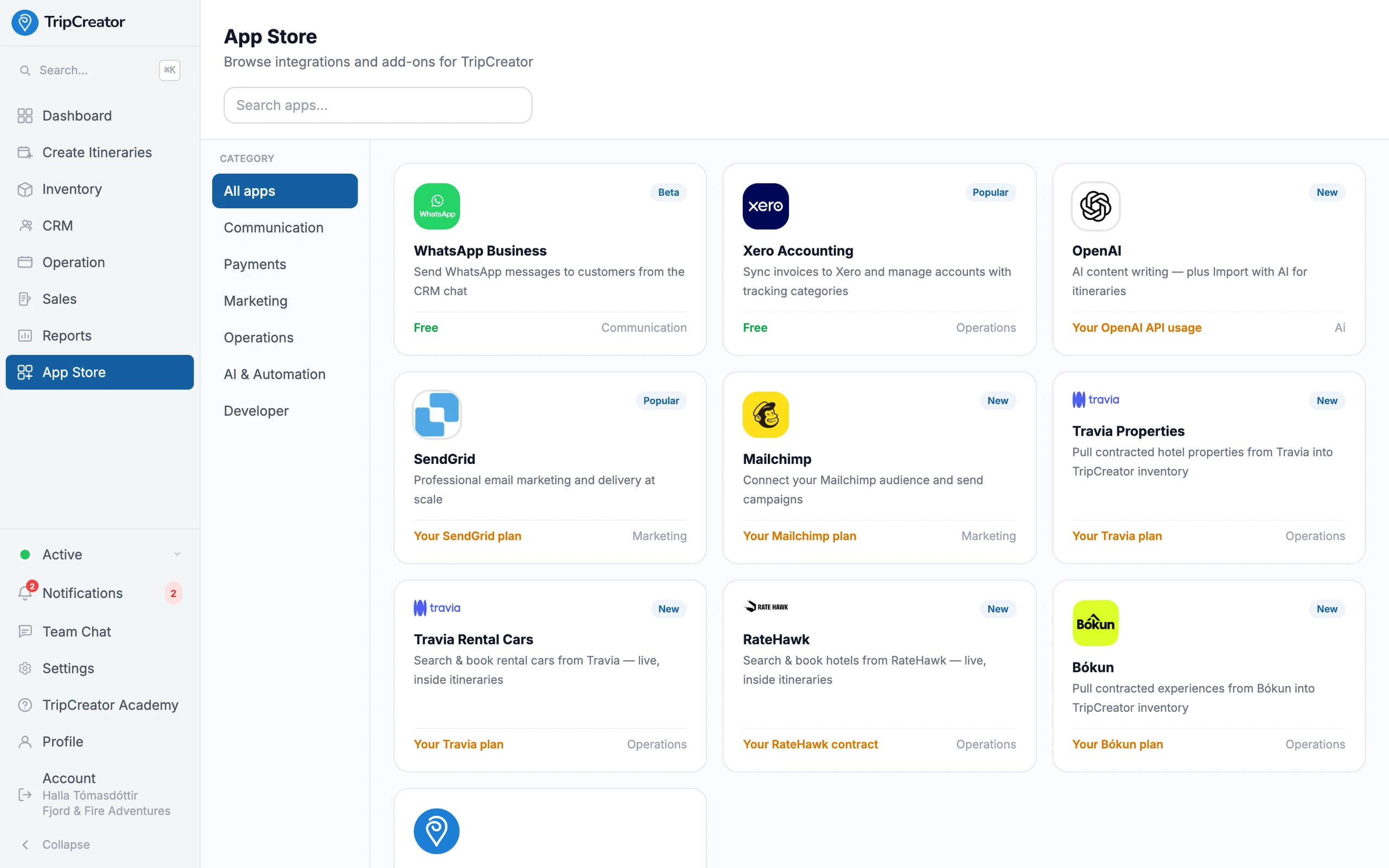Screen dimensions: 1389x868
Task: Open the Dashboard grid icon
Action: (24, 116)
